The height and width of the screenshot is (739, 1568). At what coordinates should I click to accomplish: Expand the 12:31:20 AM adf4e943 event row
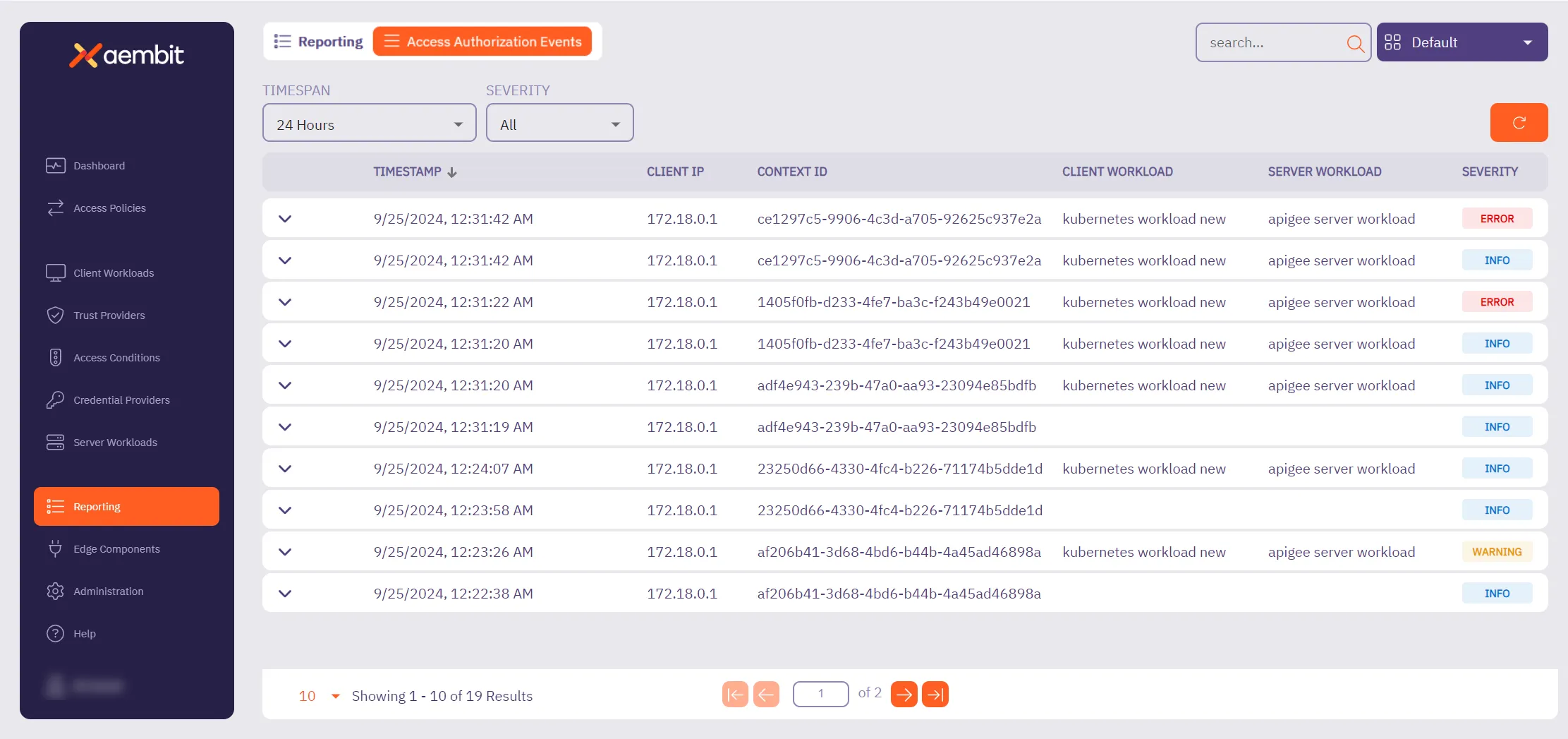(285, 385)
